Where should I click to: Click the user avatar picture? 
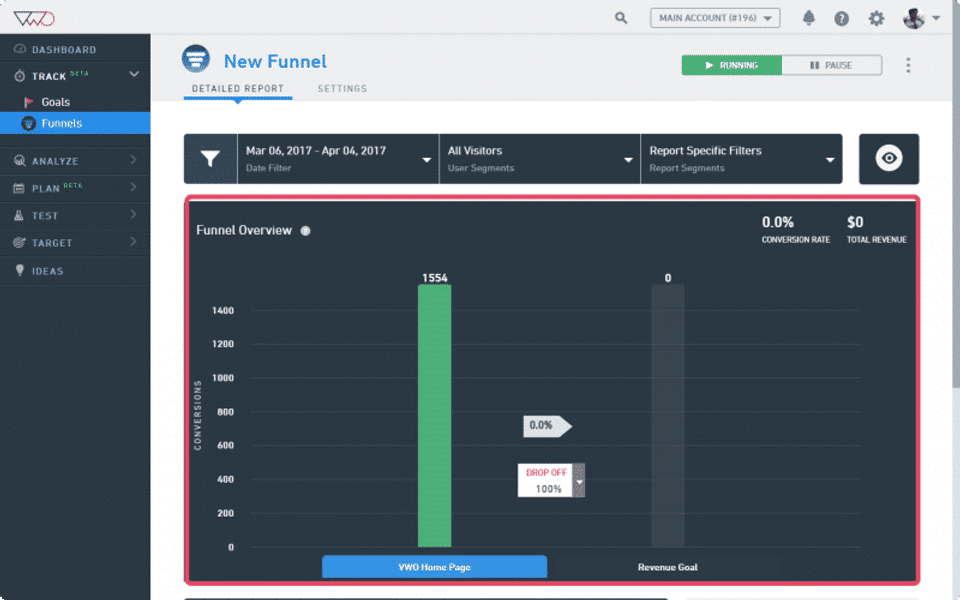click(x=913, y=18)
